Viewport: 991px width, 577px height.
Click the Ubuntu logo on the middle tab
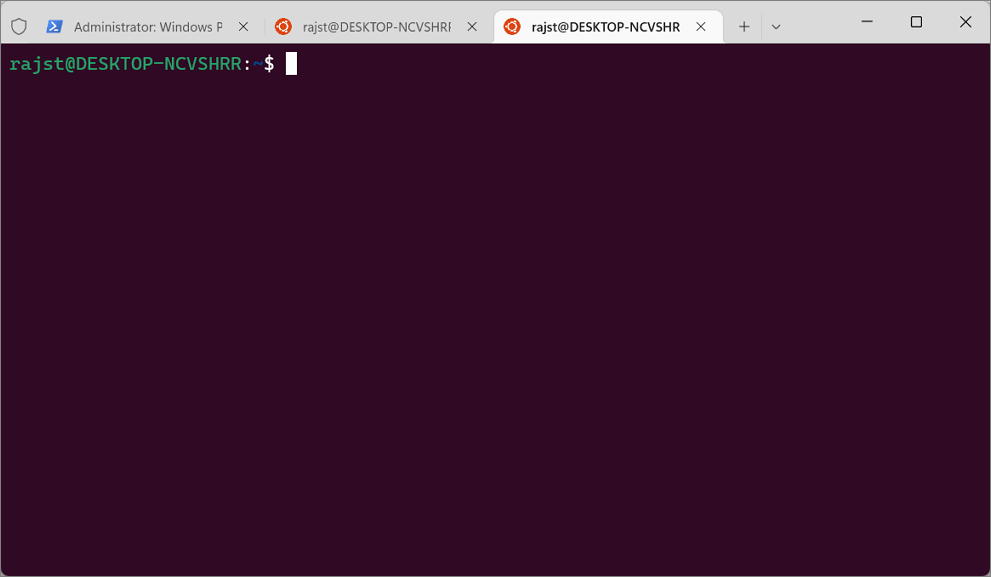click(x=283, y=27)
